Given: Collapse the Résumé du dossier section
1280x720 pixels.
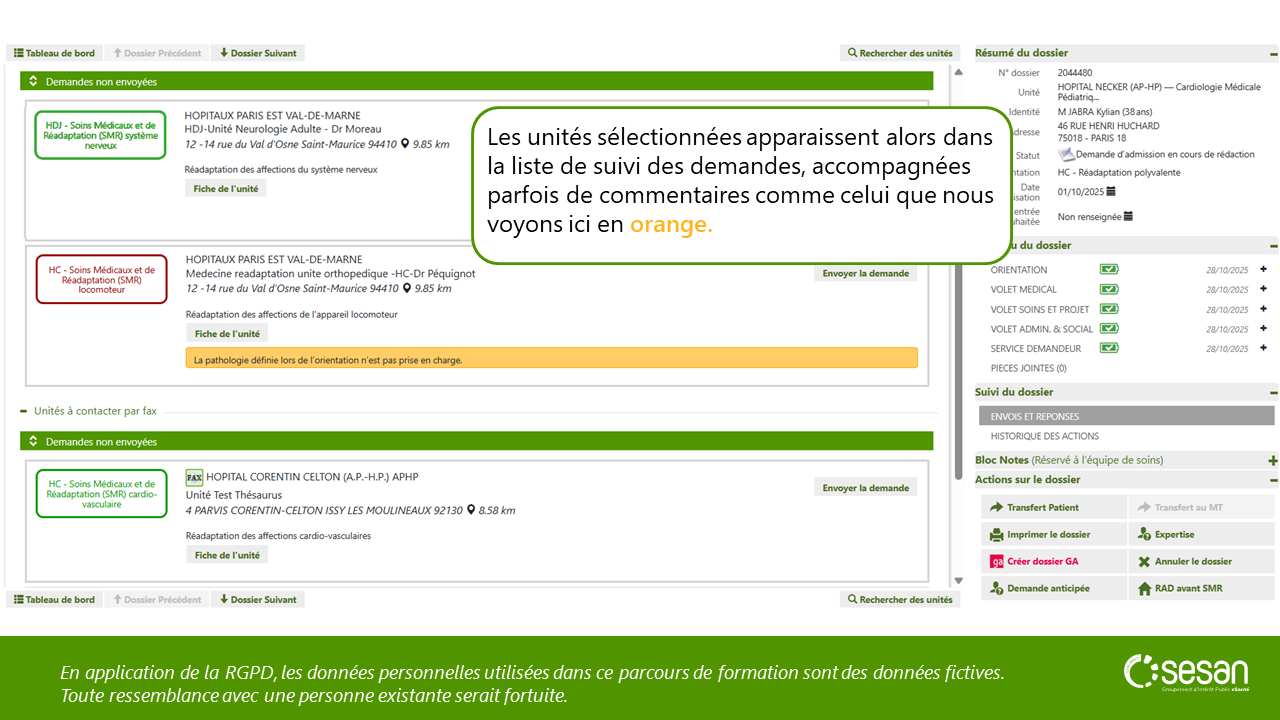Looking at the screenshot, I should pos(1273,54).
